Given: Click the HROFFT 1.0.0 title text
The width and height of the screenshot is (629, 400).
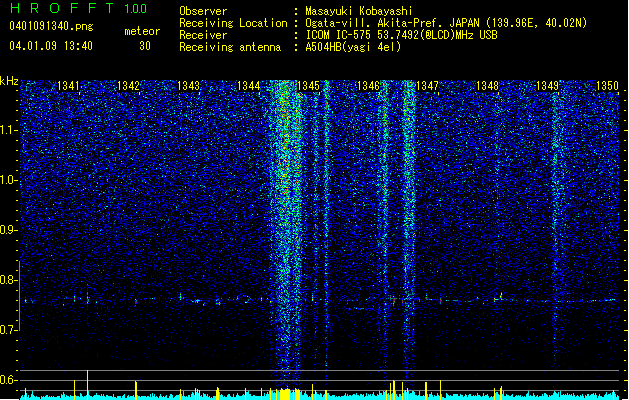Looking at the screenshot, I should click(79, 8).
